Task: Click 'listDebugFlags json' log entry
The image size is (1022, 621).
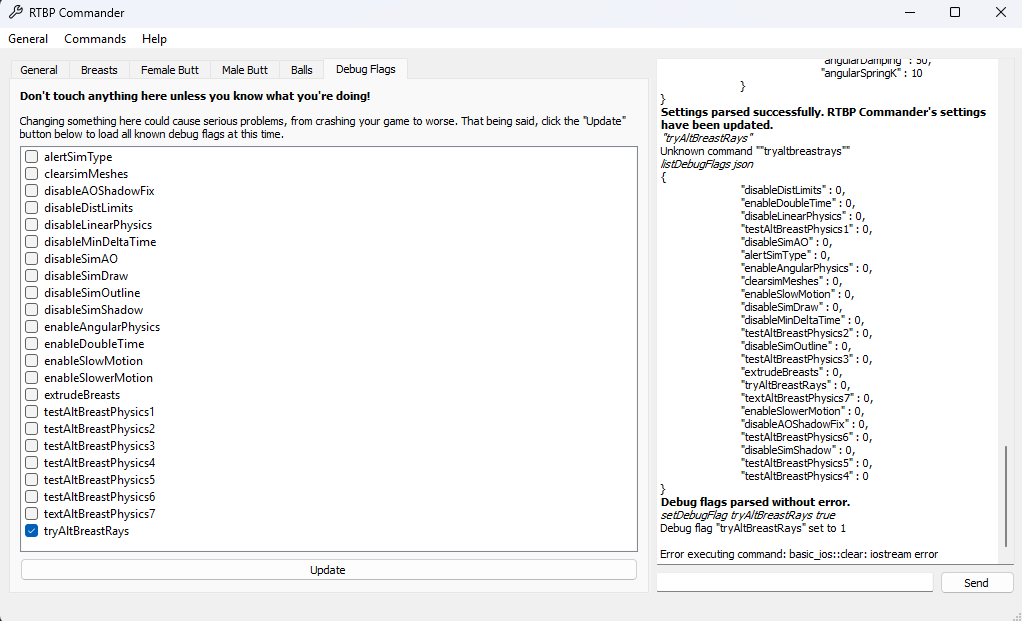Action: 707,164
